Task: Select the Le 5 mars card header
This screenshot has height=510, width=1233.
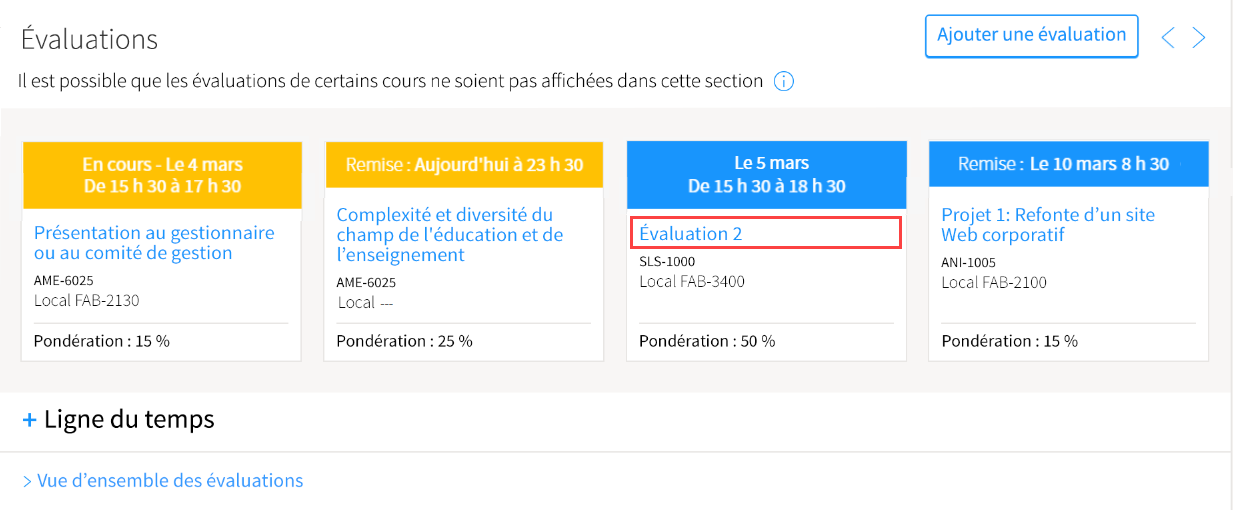Action: pyautogui.click(x=767, y=175)
